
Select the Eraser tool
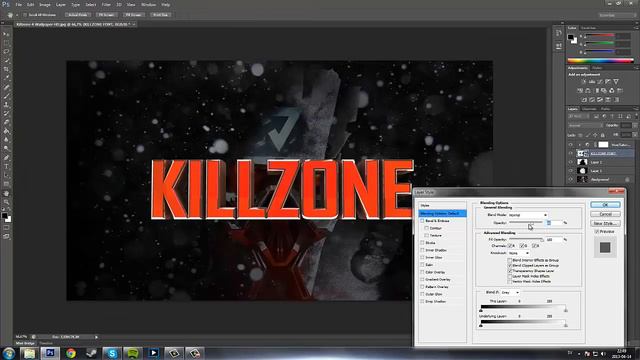click(6, 122)
